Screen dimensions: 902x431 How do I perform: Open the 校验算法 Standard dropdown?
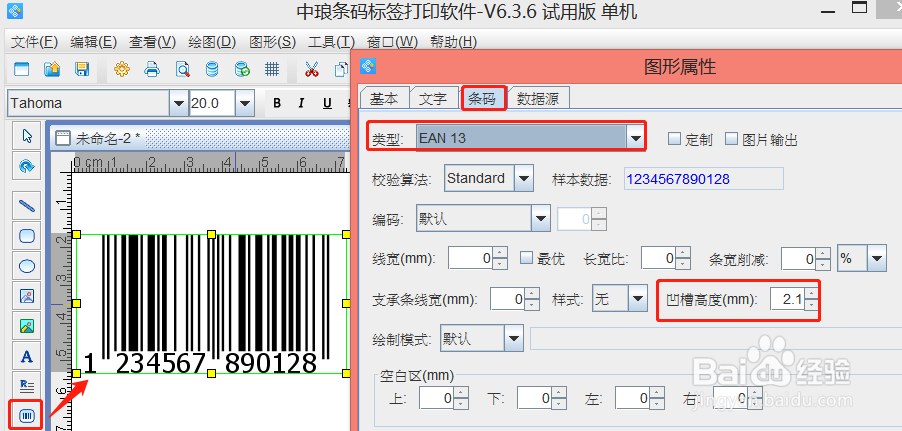click(523, 178)
